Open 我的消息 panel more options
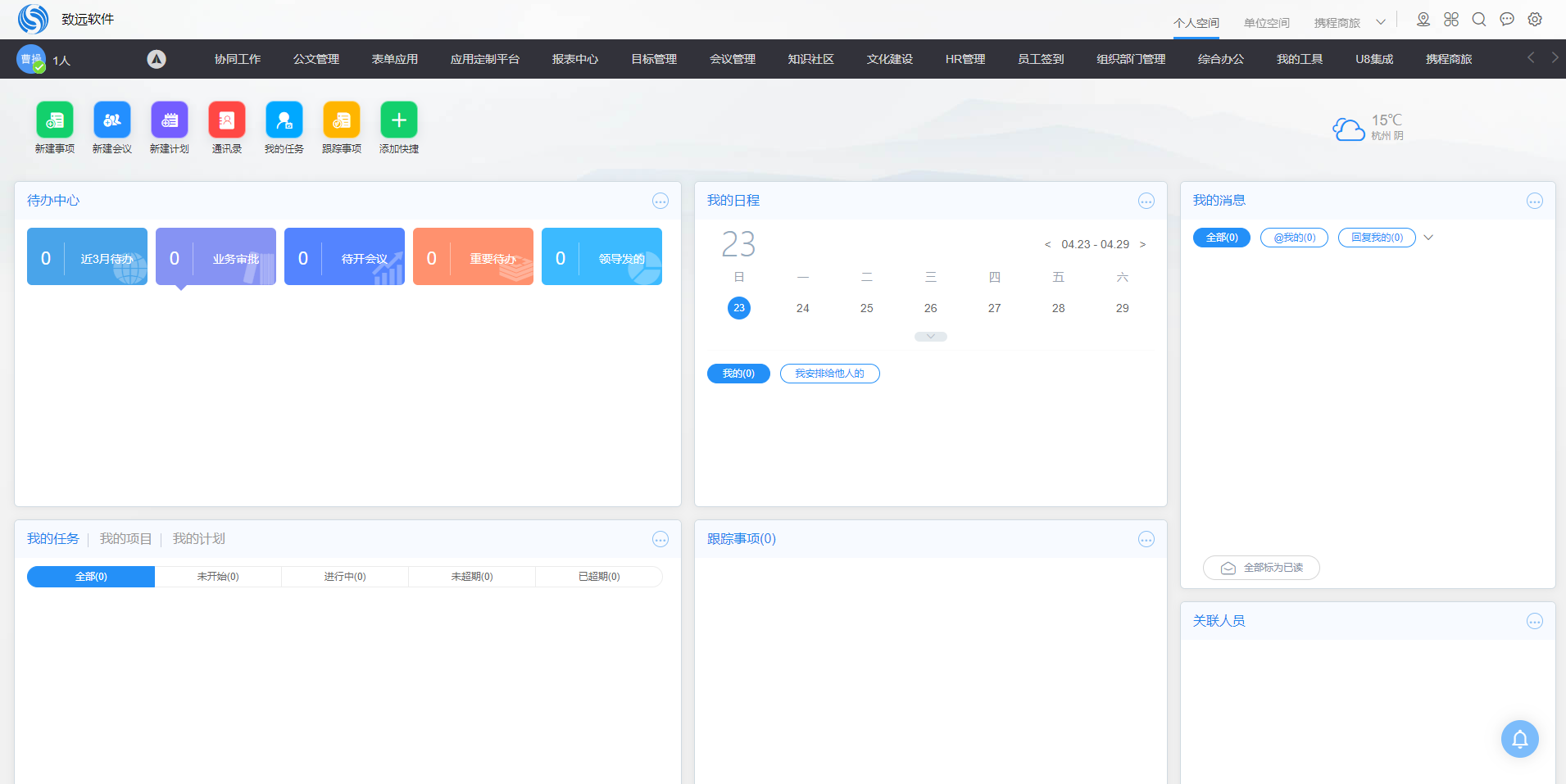The image size is (1566, 784). [x=1535, y=201]
